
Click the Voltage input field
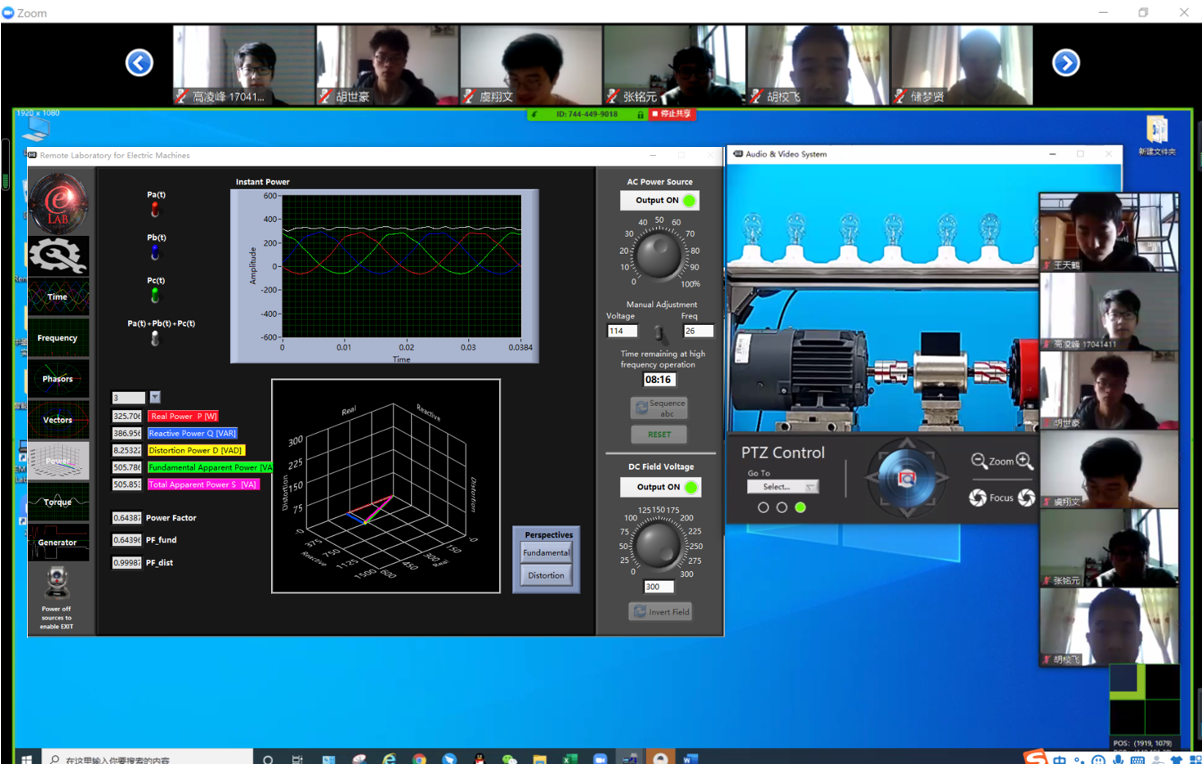(x=622, y=331)
